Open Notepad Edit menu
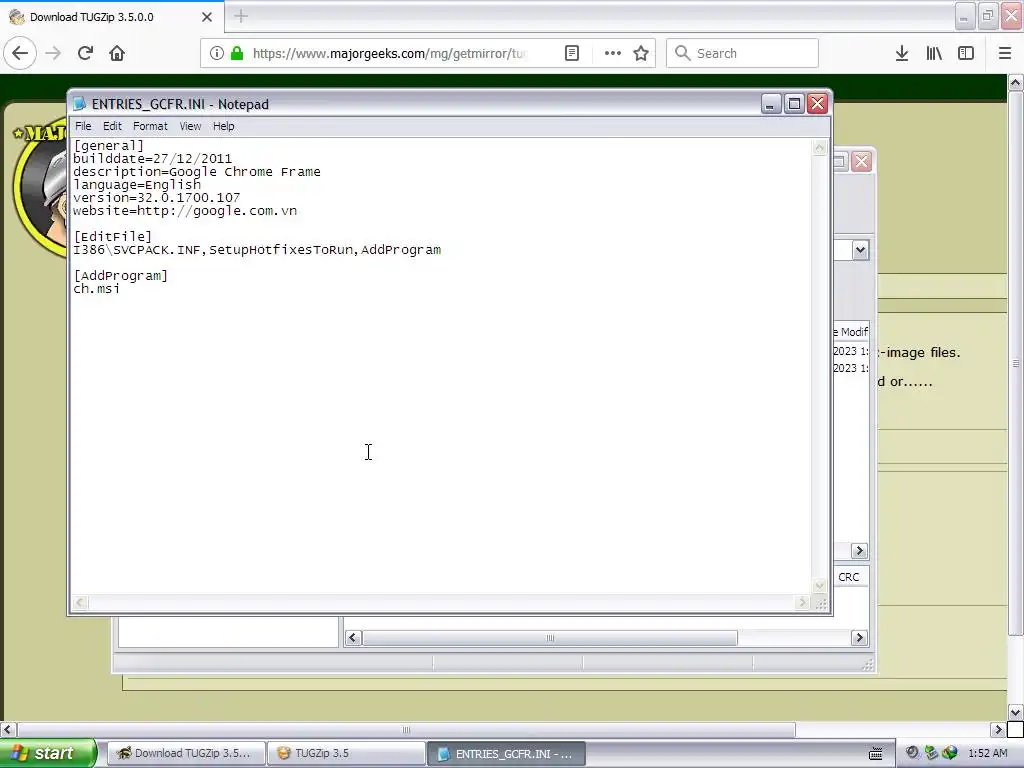Screen dimensions: 1024x768 coord(112,126)
